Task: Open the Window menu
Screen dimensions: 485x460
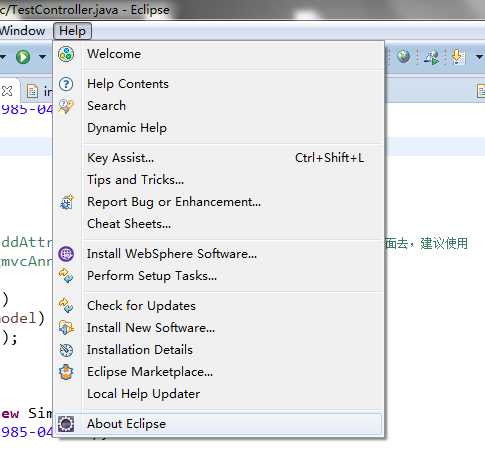Action: (22, 31)
